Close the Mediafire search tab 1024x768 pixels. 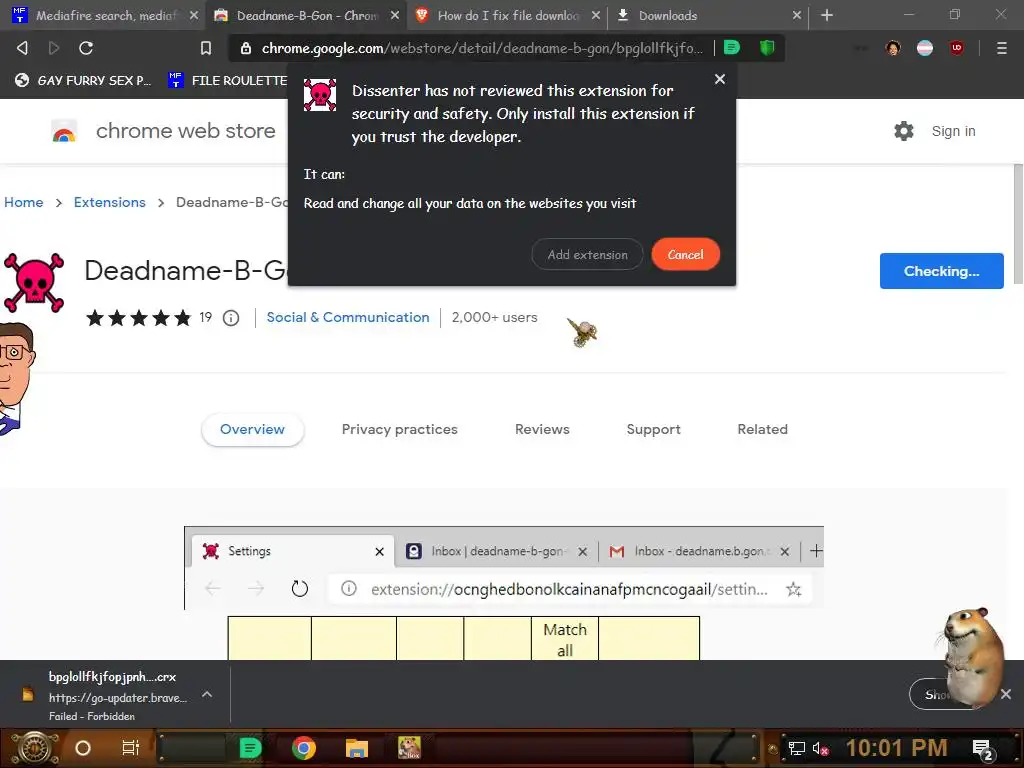194,15
